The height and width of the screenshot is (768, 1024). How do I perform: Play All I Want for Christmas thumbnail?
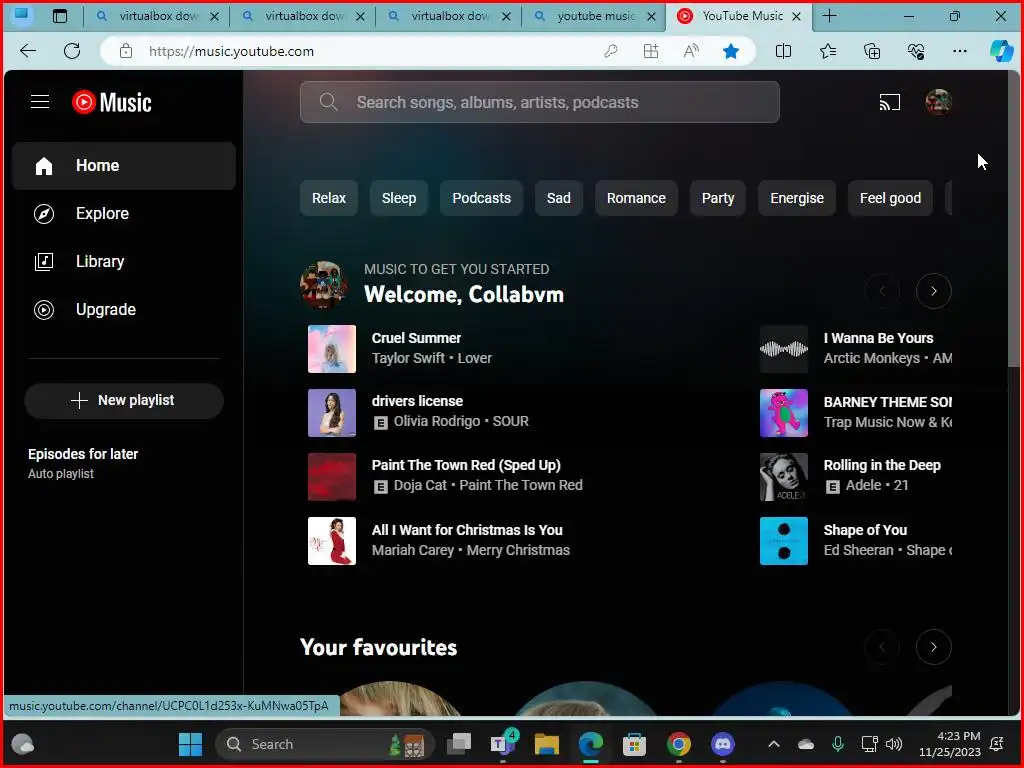[x=332, y=541]
